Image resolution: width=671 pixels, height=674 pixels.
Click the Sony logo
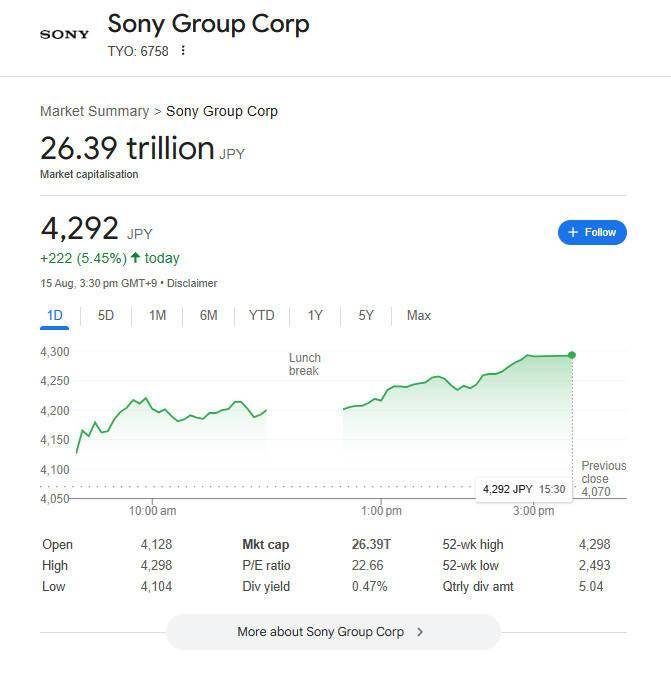64,34
